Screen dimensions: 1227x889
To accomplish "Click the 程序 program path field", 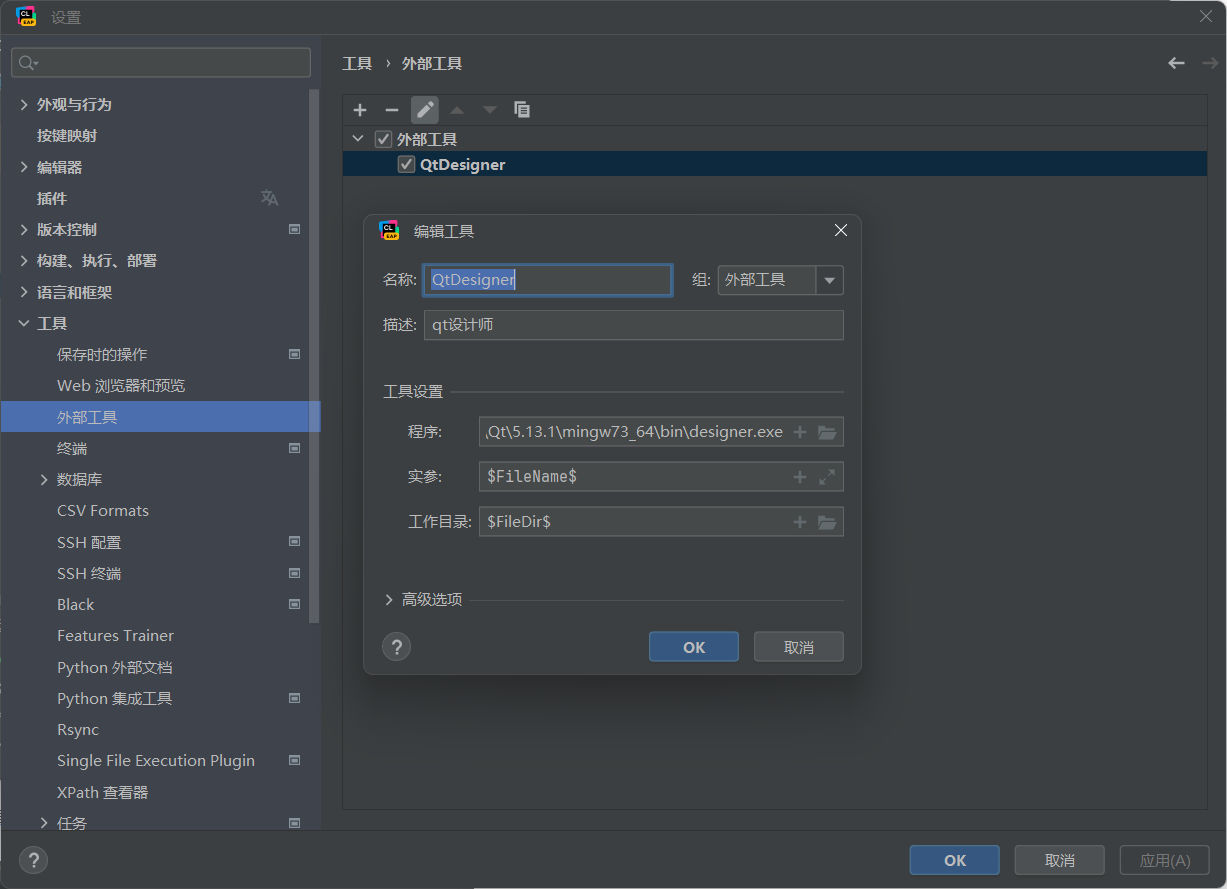I will 661,432.
